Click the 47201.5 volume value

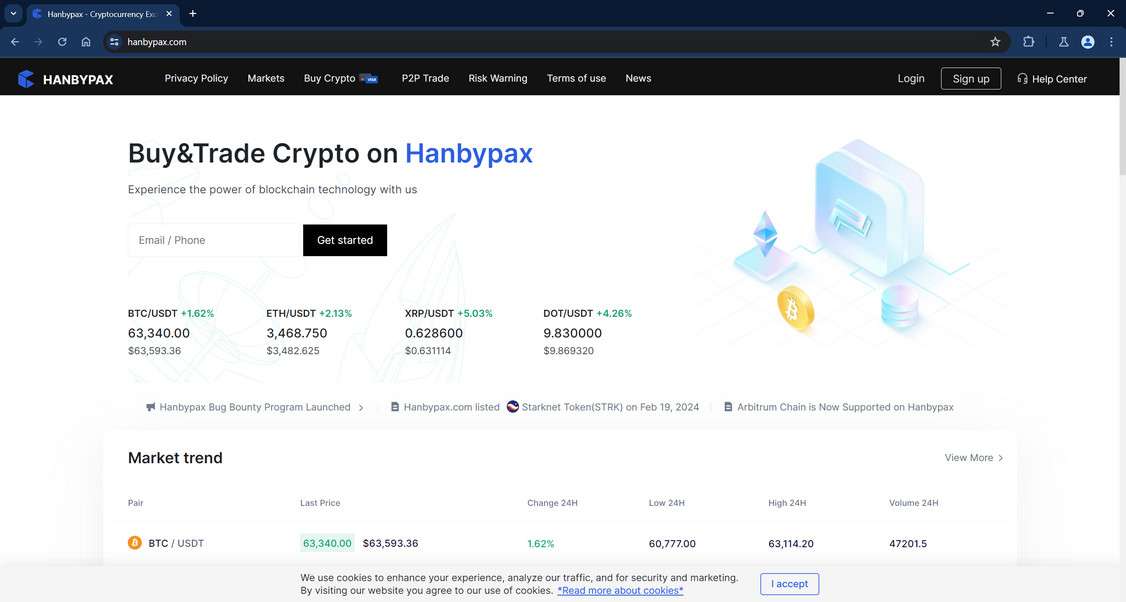[908, 544]
